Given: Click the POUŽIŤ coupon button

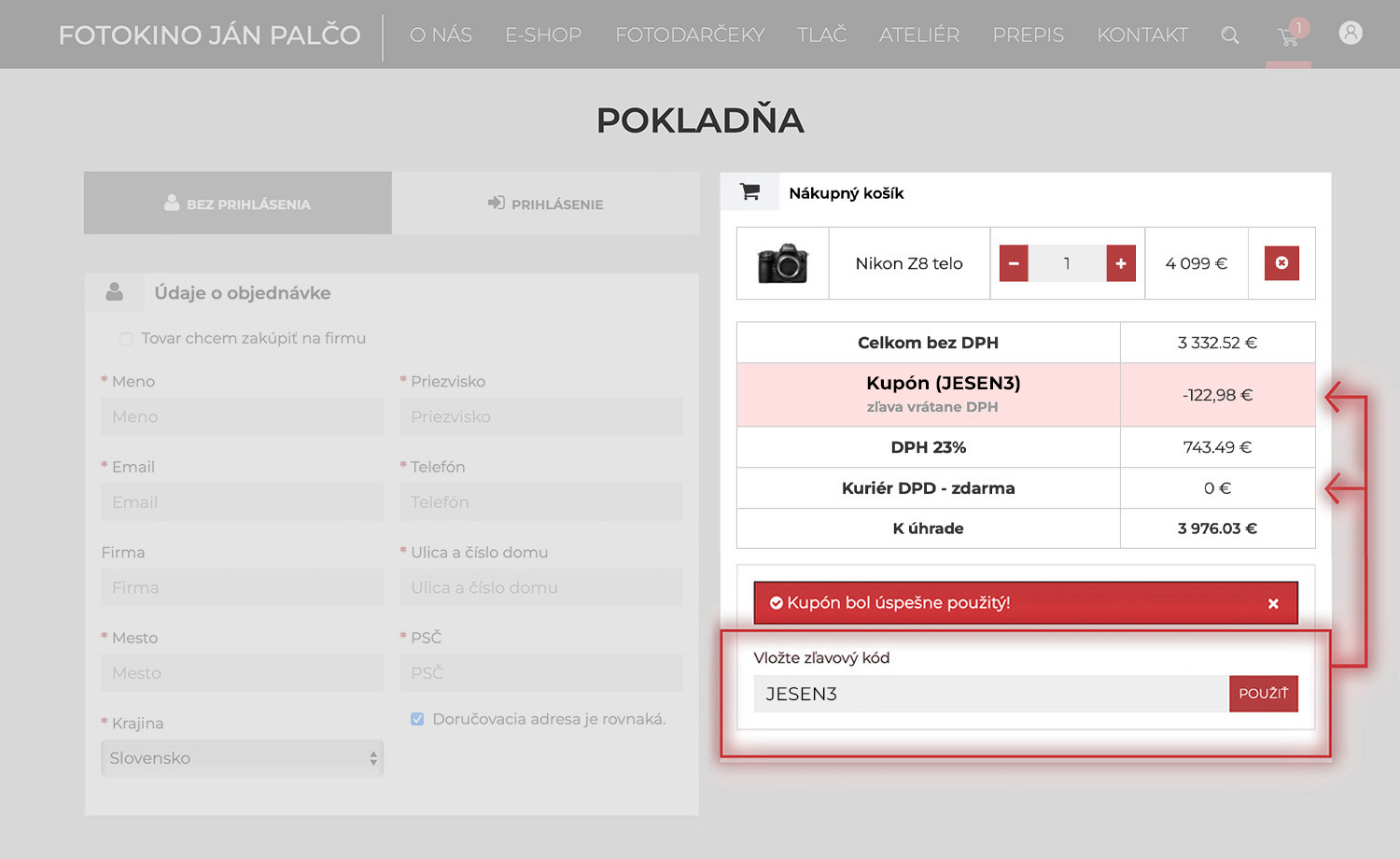Looking at the screenshot, I should point(1263,694).
